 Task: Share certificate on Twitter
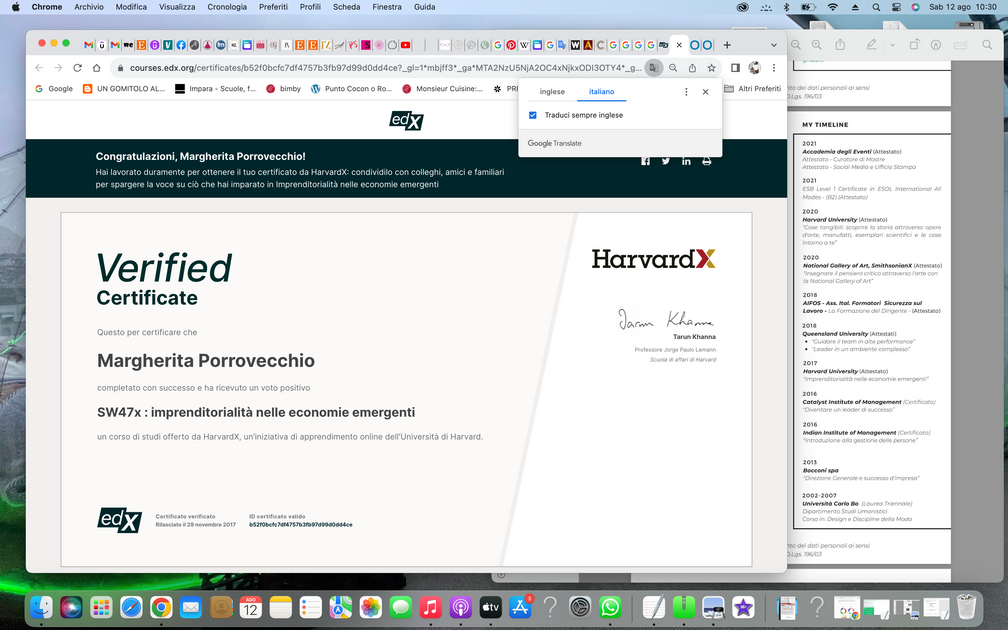(x=666, y=161)
